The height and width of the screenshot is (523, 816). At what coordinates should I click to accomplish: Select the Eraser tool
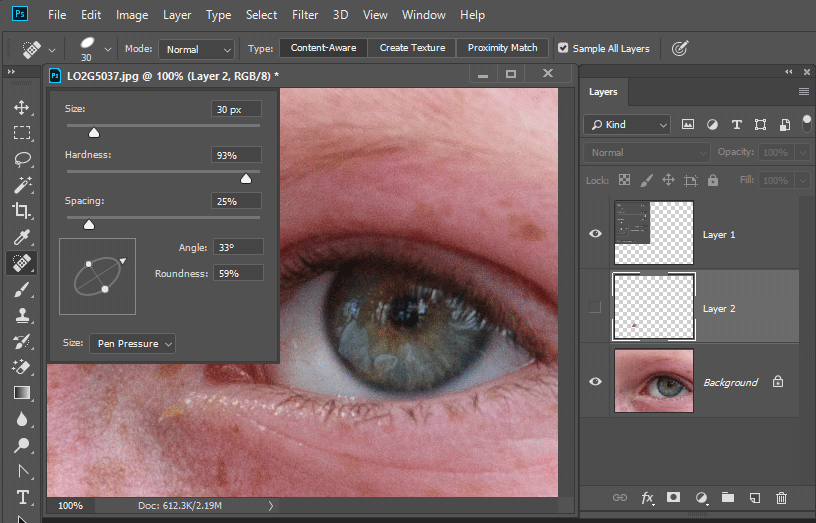point(22,367)
